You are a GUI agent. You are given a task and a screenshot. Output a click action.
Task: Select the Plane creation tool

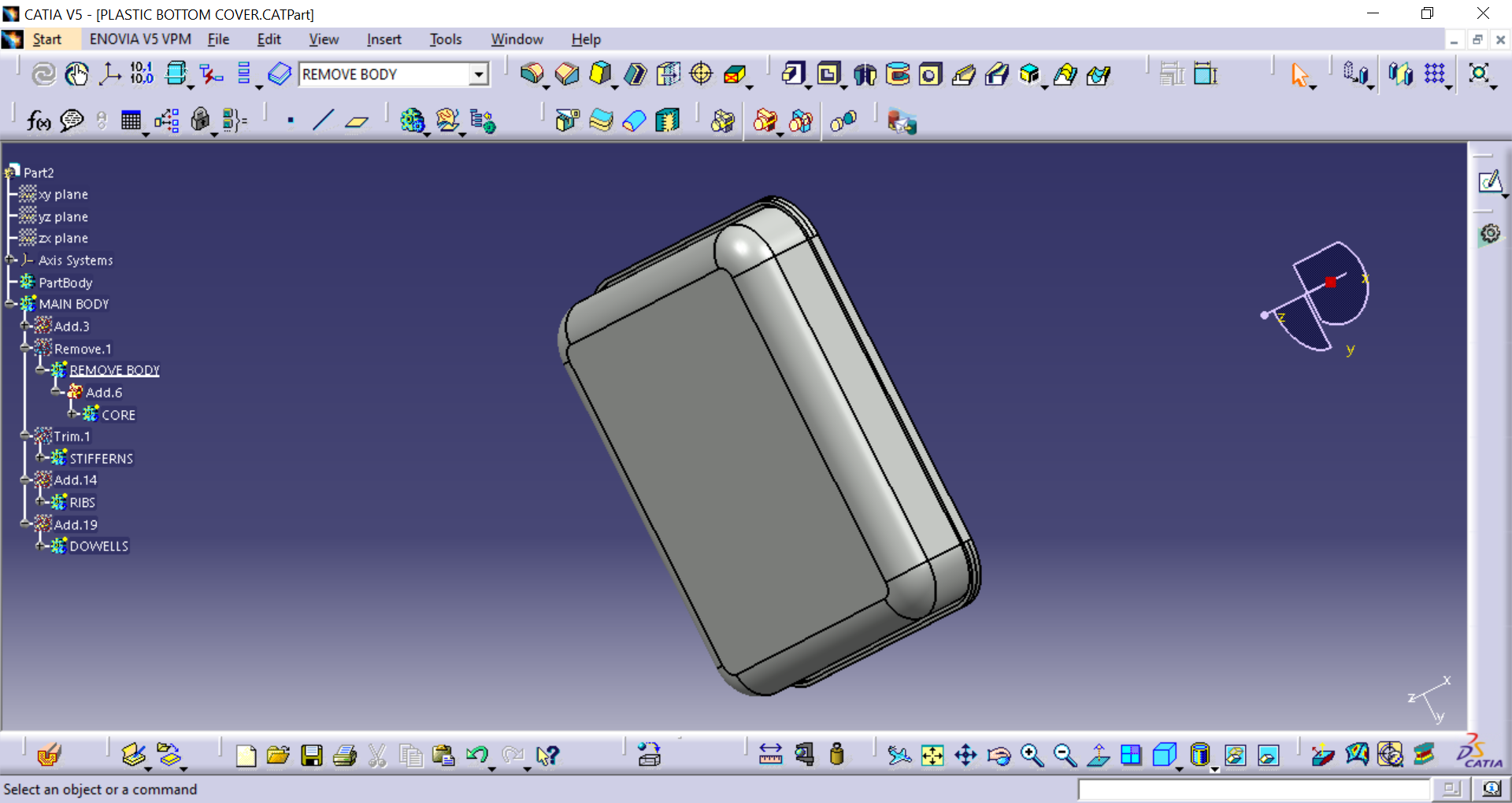[357, 121]
